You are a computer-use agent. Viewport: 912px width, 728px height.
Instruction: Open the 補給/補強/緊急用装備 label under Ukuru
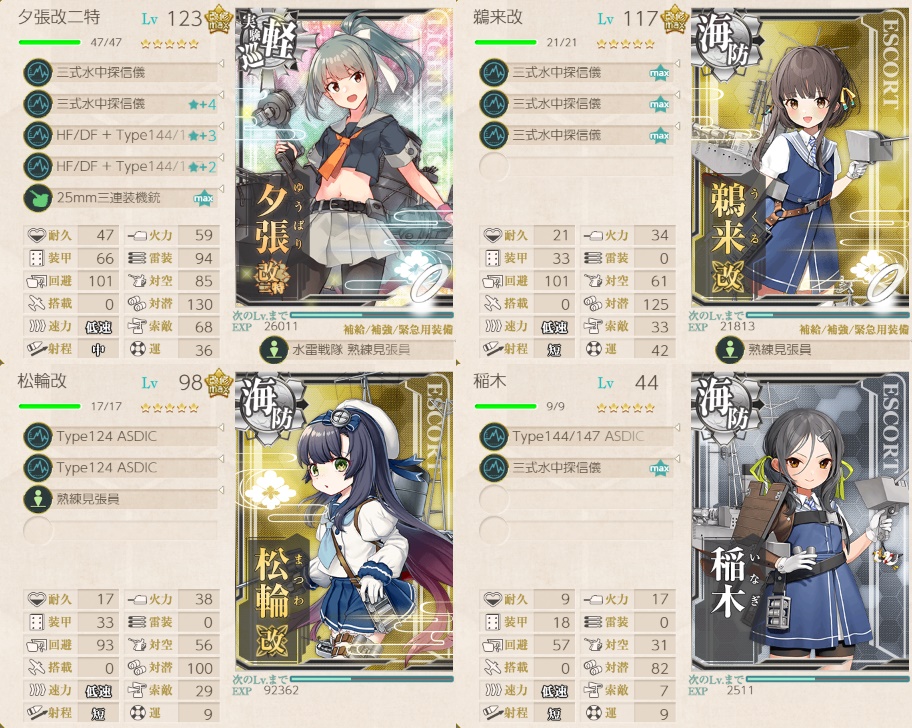pos(854,330)
